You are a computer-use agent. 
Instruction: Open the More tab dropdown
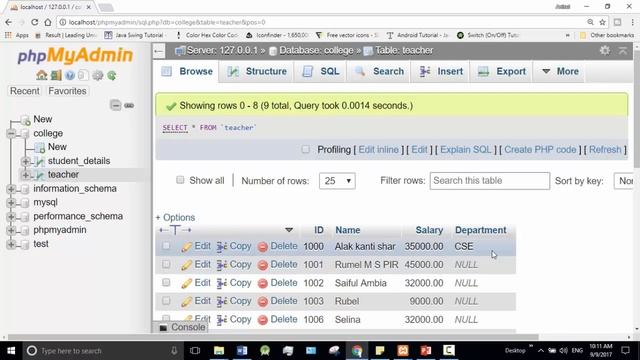(x=560, y=71)
